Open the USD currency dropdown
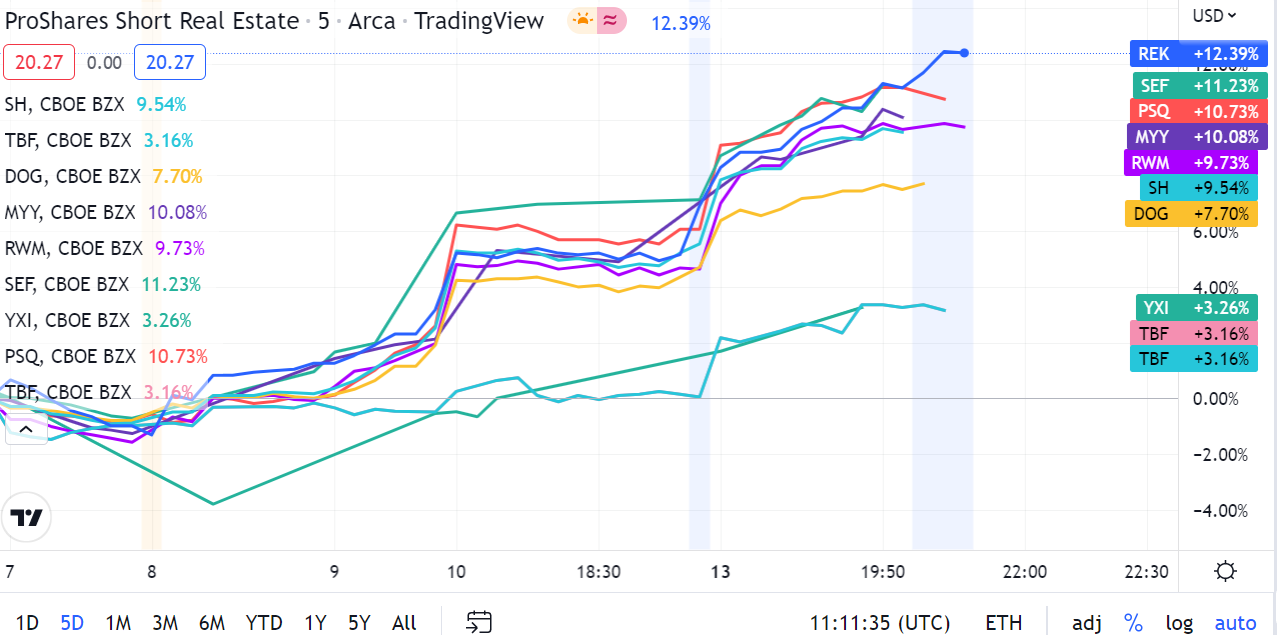1277x635 pixels. pyautogui.click(x=1214, y=15)
